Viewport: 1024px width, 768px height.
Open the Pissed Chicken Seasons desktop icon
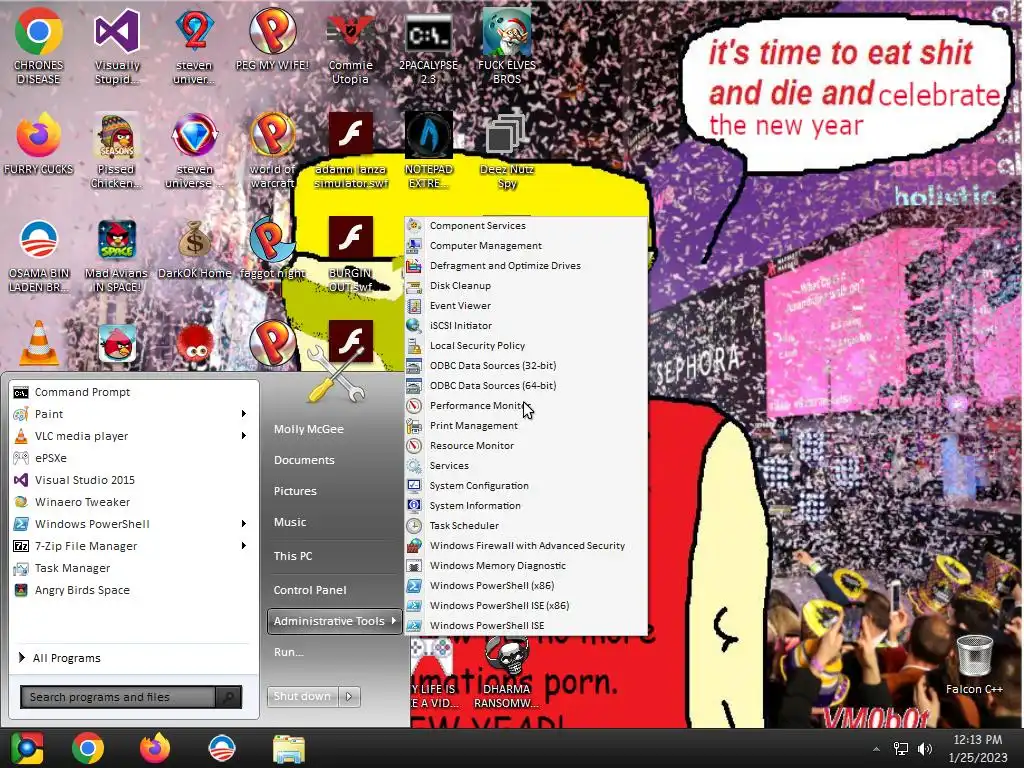pos(117,135)
